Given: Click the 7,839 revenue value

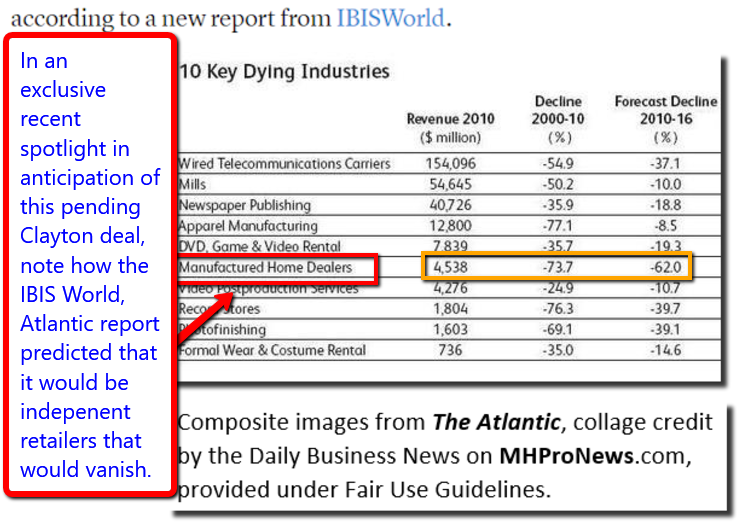Looking at the screenshot, I should tap(450, 246).
